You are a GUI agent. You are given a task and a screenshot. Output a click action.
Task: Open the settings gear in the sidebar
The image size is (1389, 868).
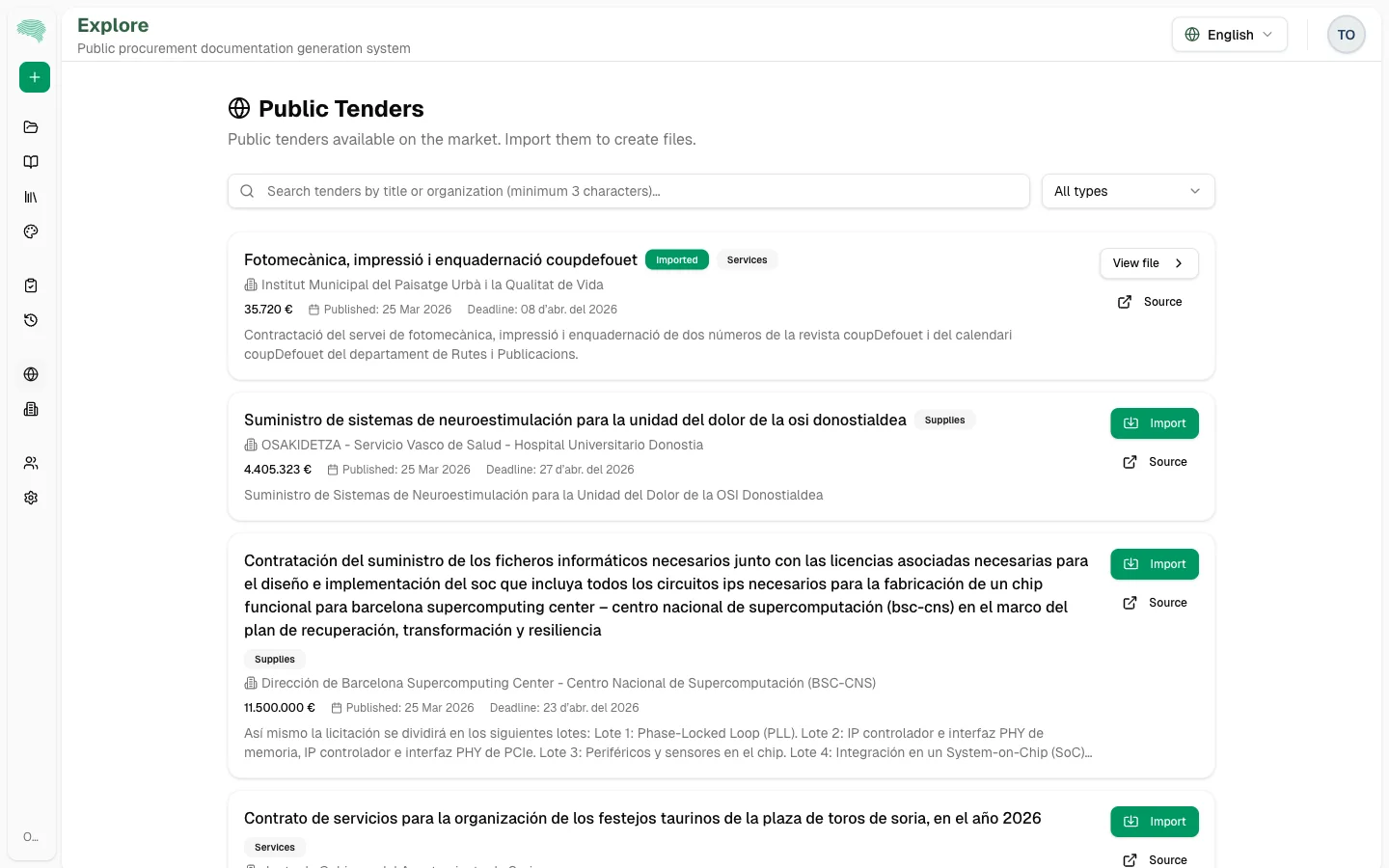pyautogui.click(x=31, y=497)
